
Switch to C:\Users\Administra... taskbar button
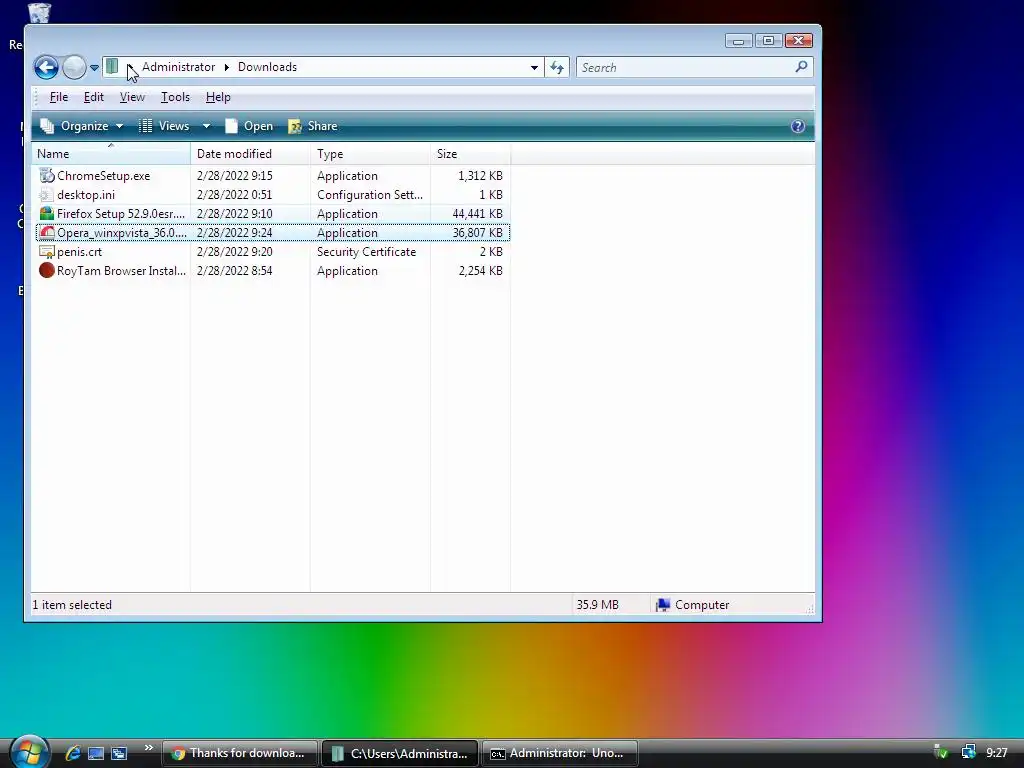click(x=400, y=753)
